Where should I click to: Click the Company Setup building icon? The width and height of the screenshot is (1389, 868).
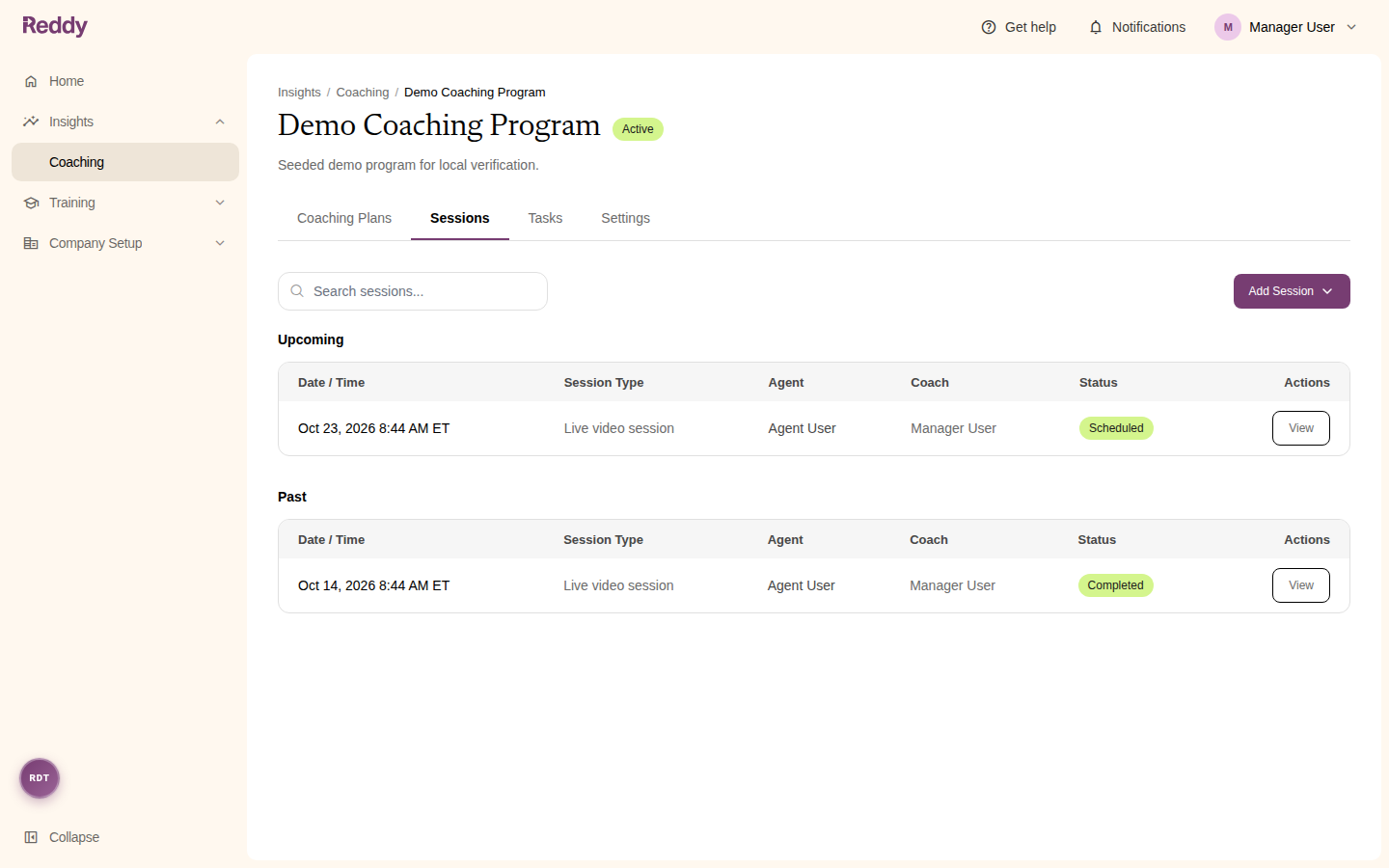coord(31,243)
